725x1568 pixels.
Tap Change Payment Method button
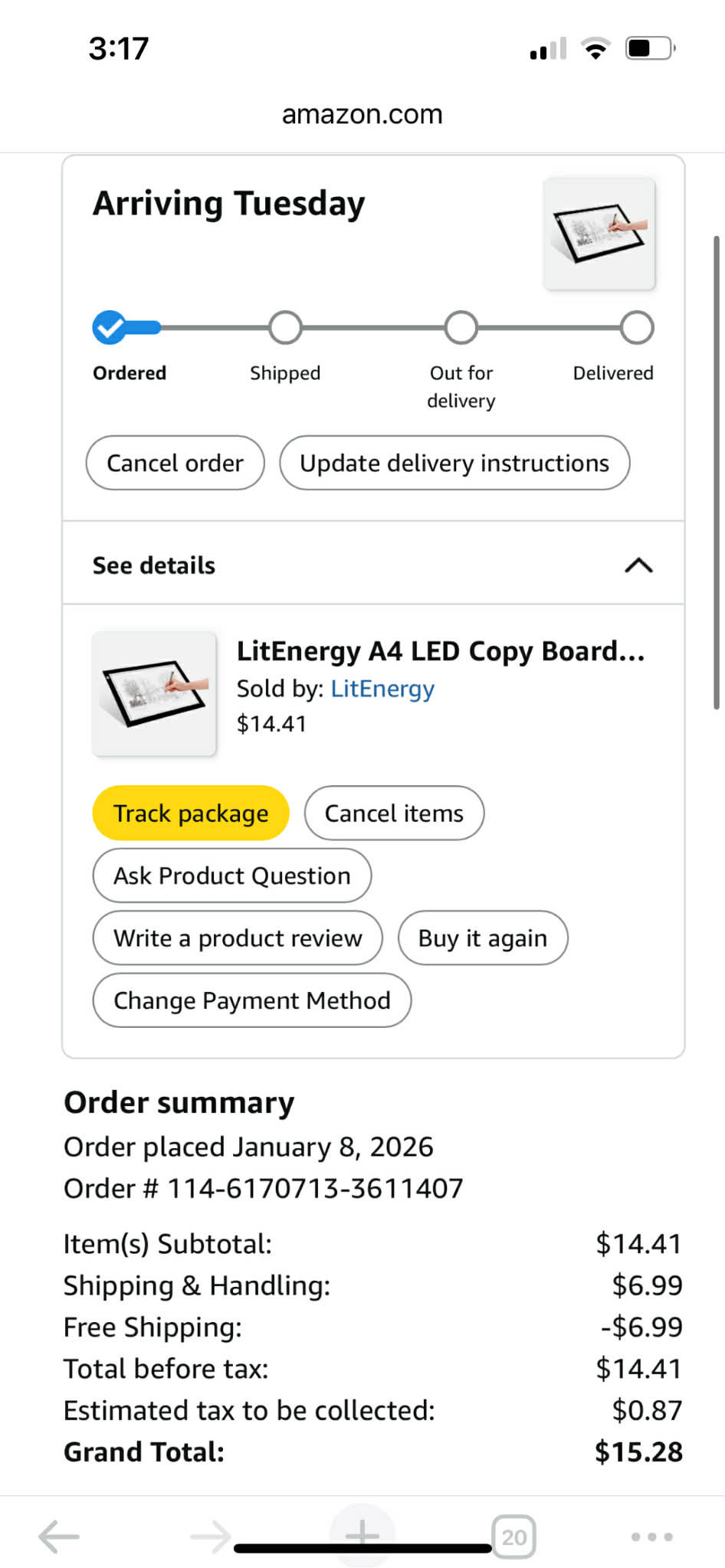click(251, 1000)
